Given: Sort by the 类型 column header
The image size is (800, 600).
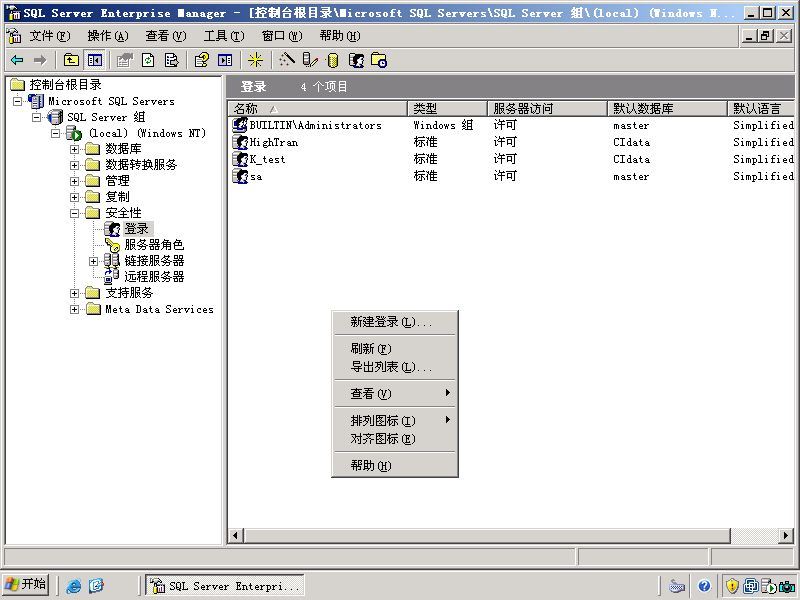Looking at the screenshot, I should point(447,109).
